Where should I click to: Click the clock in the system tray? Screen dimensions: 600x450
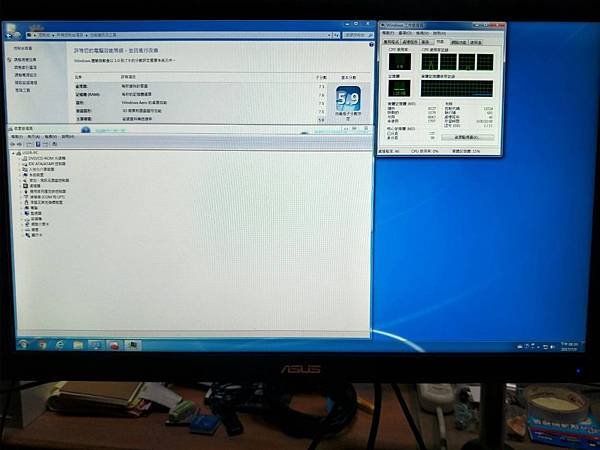[570, 347]
